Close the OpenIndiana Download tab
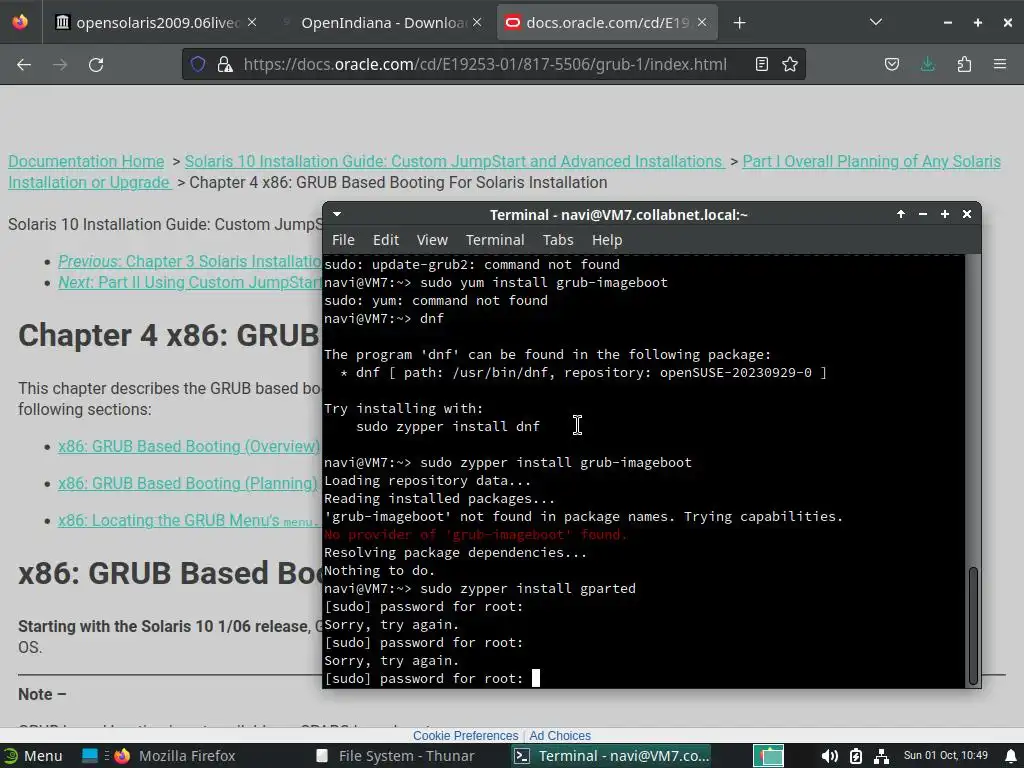Screen dimensions: 1024x768 (477, 22)
